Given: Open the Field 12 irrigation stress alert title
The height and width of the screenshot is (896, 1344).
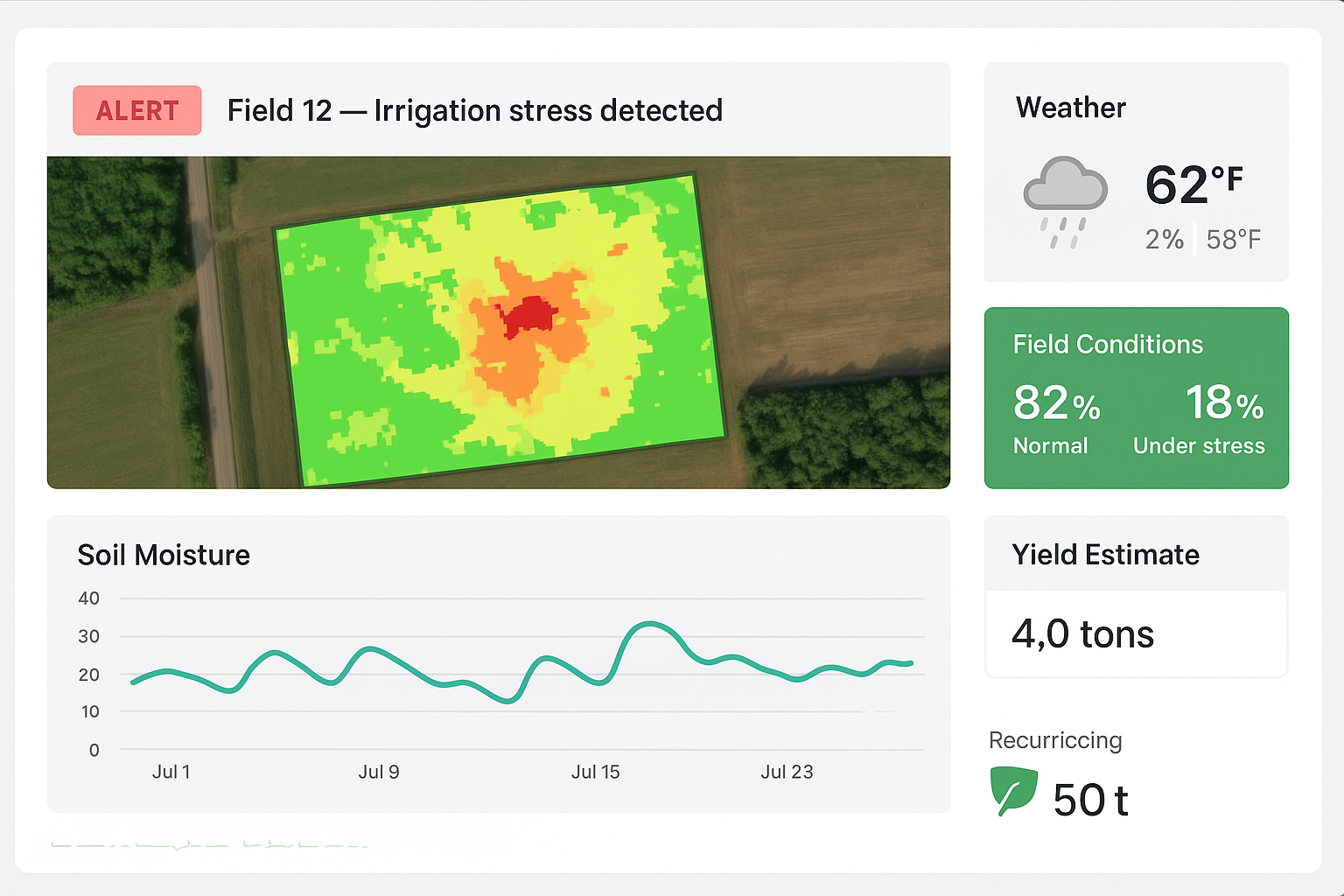Looking at the screenshot, I should pyautogui.click(x=474, y=111).
